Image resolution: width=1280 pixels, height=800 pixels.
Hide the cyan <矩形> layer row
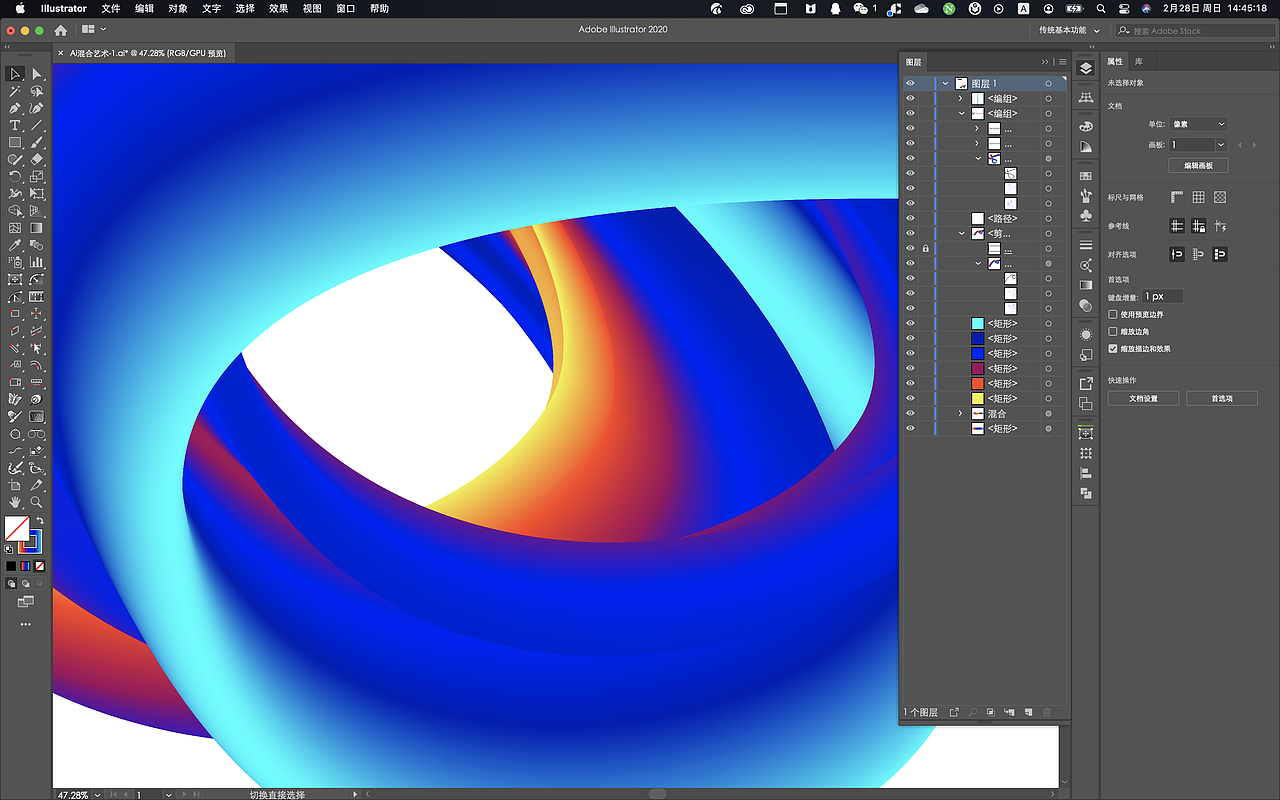pos(910,323)
